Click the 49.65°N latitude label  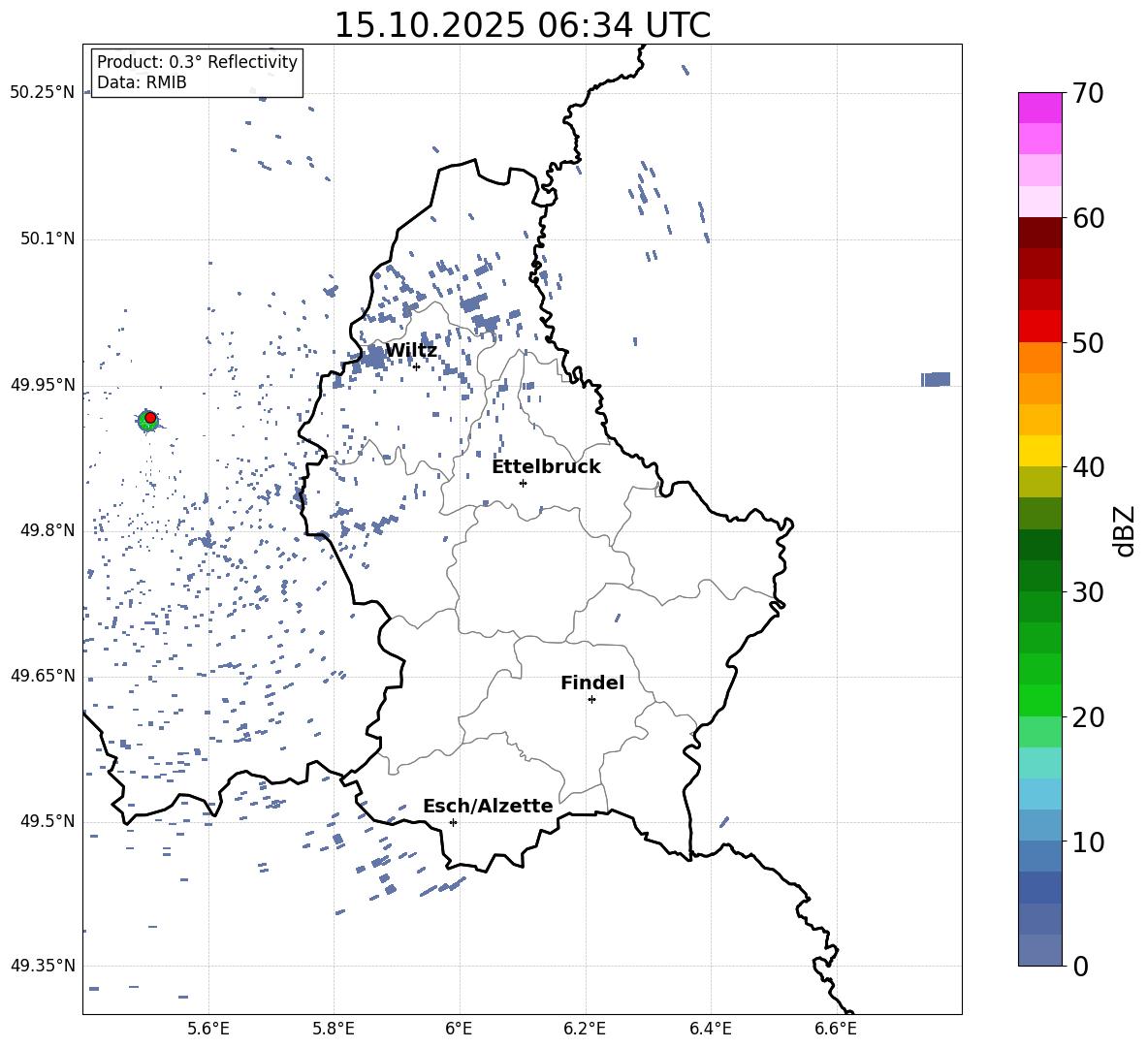43,676
